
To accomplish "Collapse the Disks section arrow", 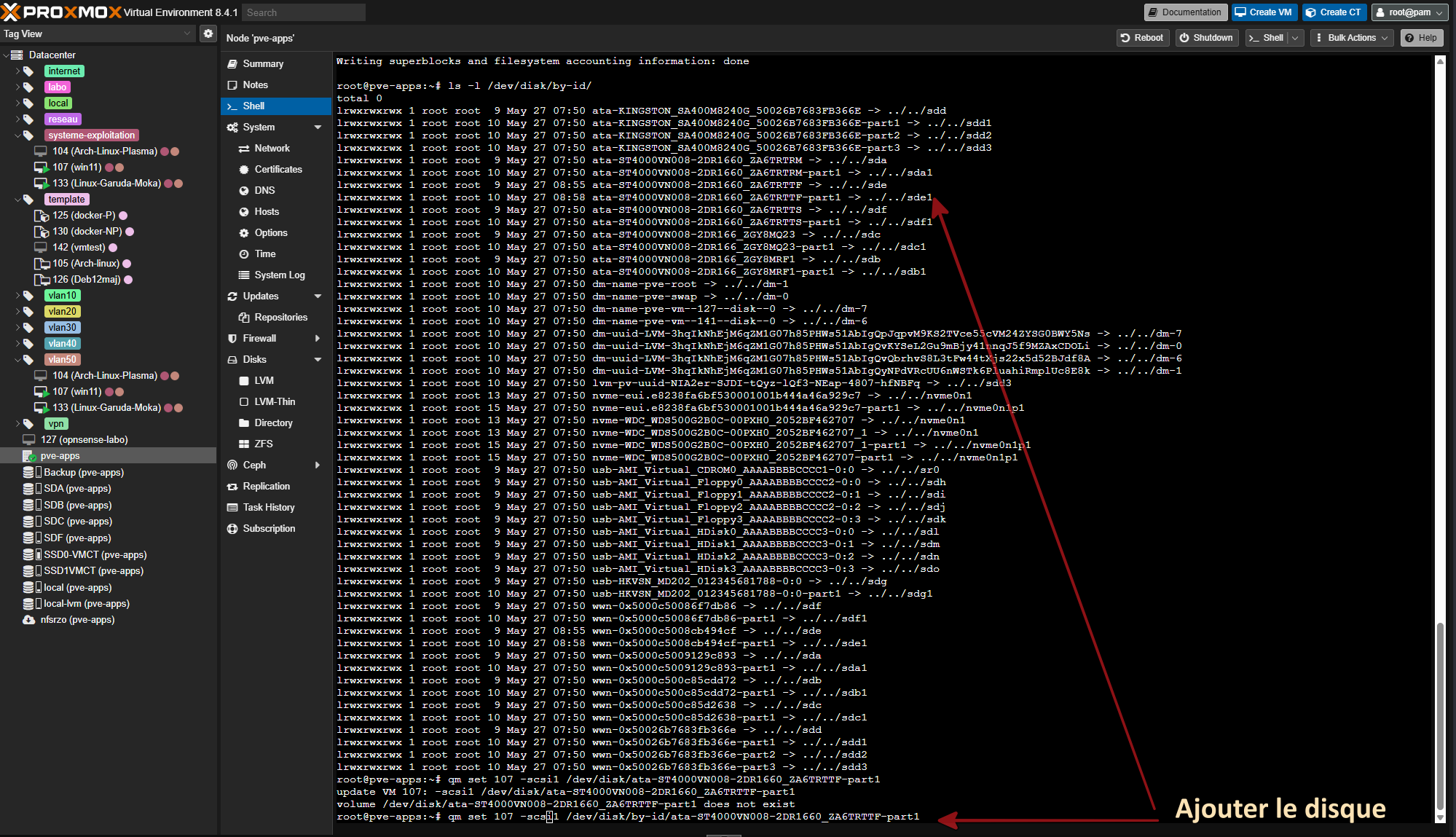I will (318, 360).
